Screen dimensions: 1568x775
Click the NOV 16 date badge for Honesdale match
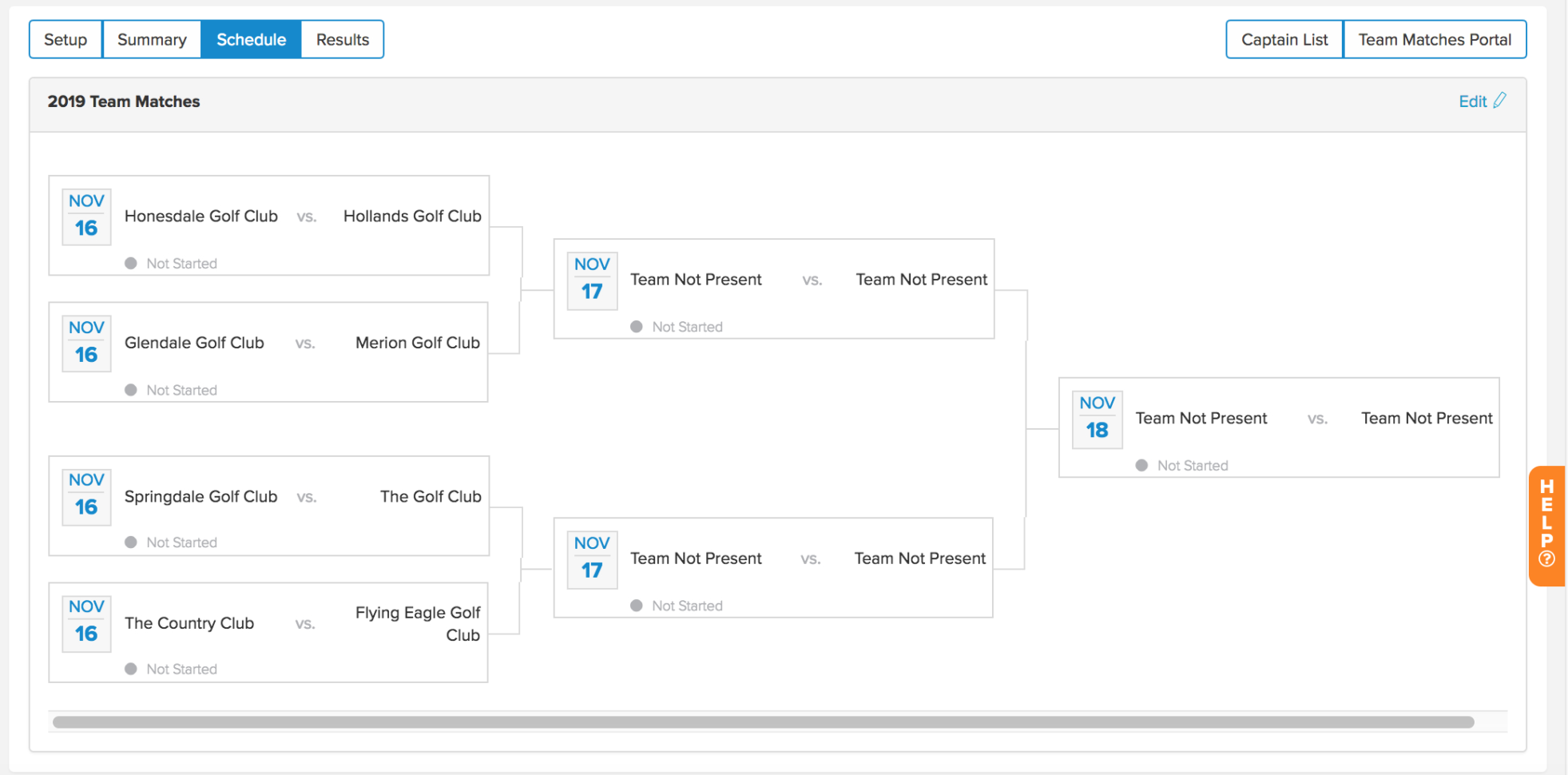(85, 216)
